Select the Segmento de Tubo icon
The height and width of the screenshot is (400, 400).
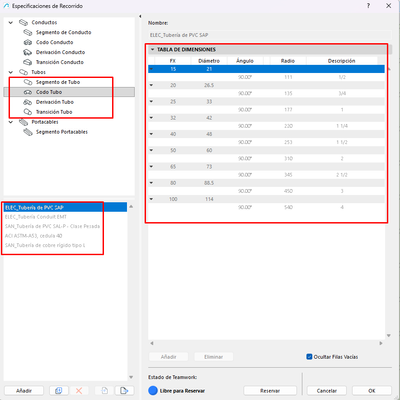(x=28, y=82)
